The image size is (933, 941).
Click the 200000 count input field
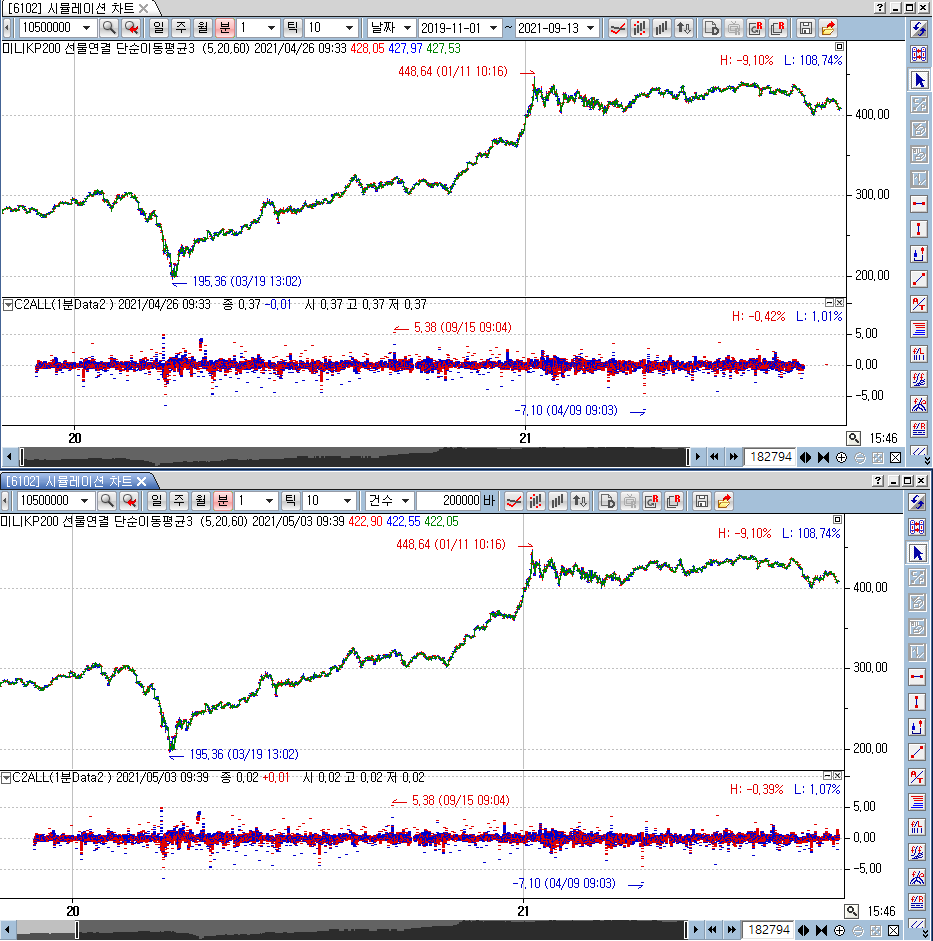pos(449,501)
